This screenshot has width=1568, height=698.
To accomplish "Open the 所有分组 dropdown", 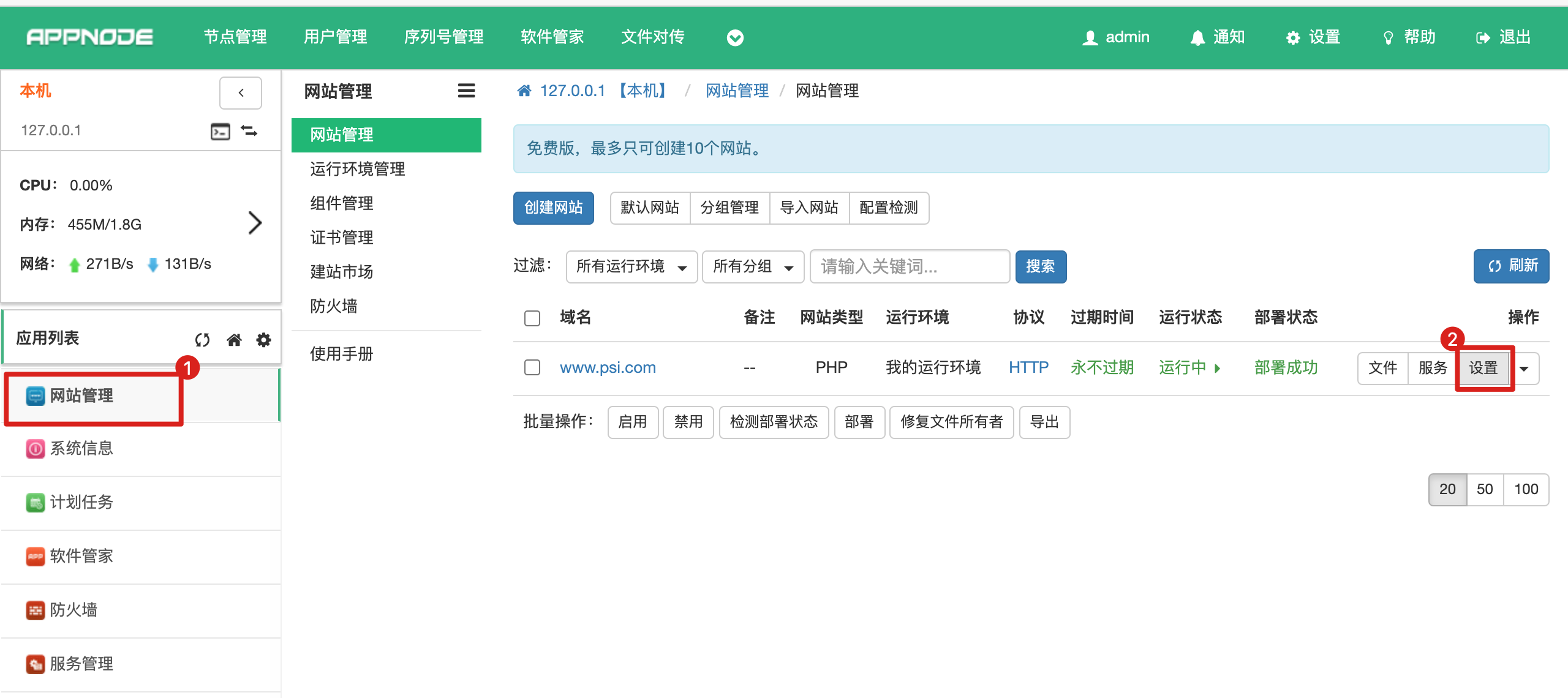I will click(752, 267).
